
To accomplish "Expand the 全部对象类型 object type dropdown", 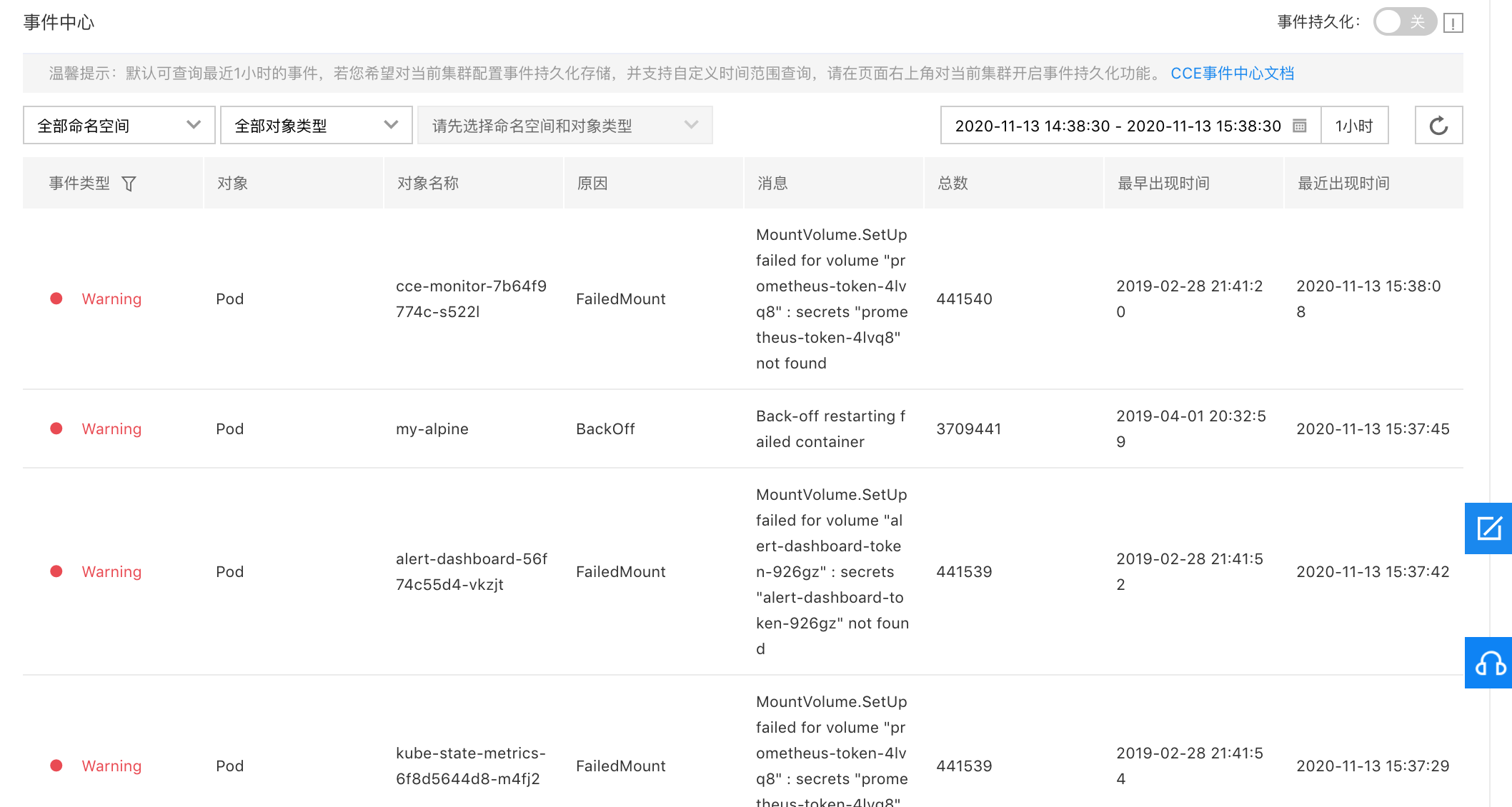I will click(316, 126).
